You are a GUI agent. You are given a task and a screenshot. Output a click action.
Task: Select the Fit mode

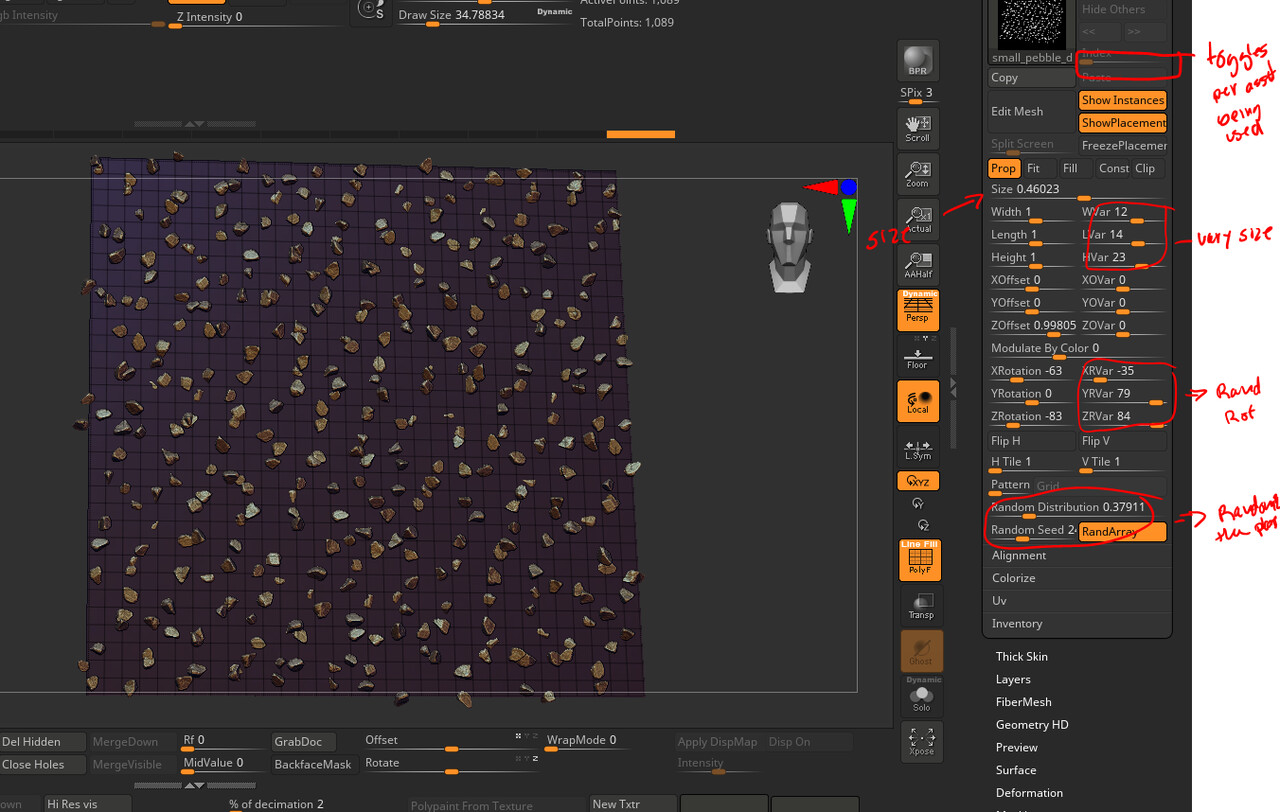(x=1034, y=169)
